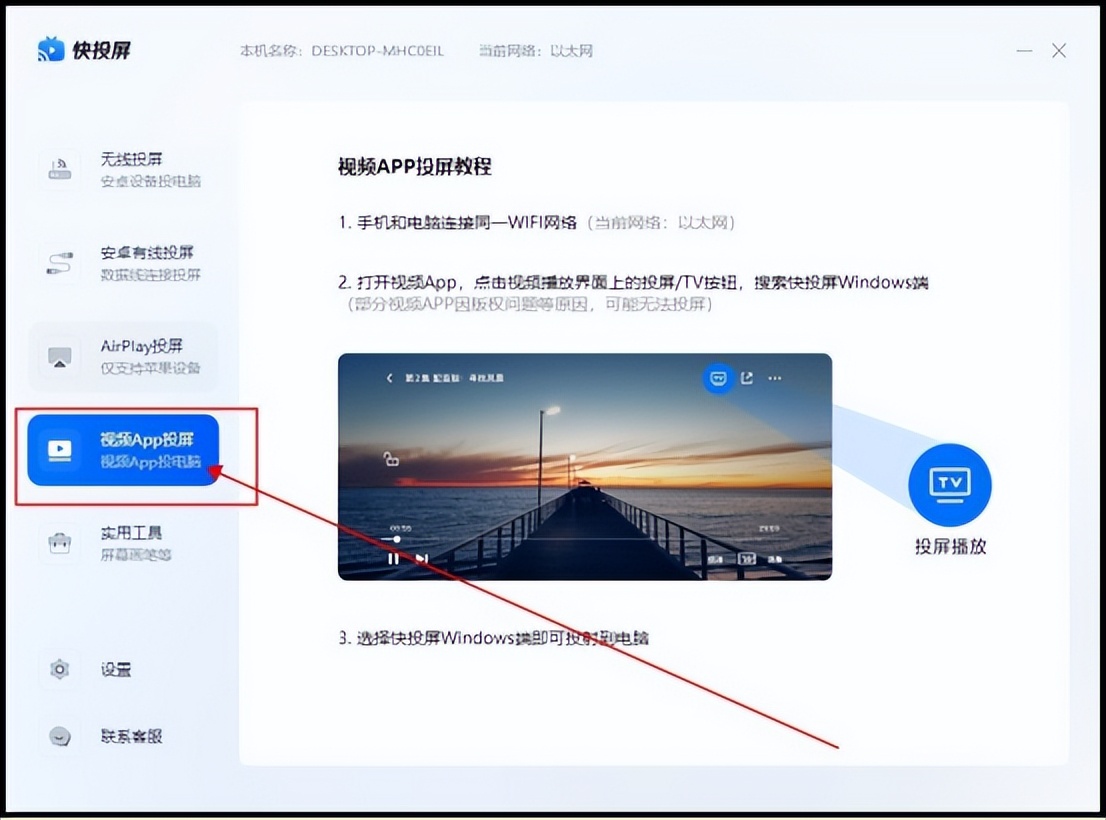This screenshot has height=820, width=1106.
Task: Click the share icon in the video player
Action: [x=748, y=378]
